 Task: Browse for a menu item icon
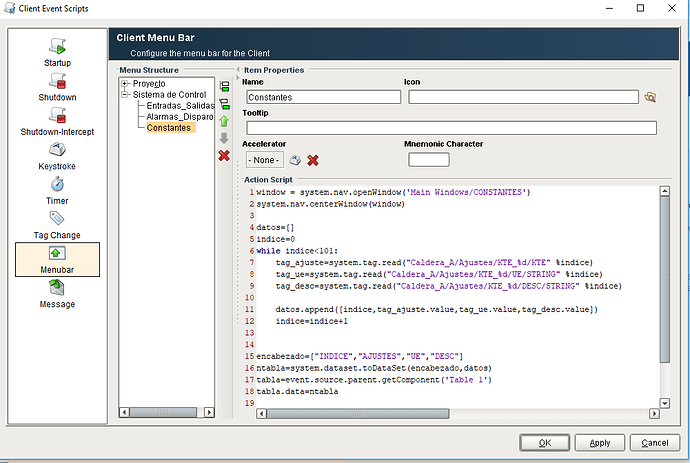pyautogui.click(x=650, y=97)
